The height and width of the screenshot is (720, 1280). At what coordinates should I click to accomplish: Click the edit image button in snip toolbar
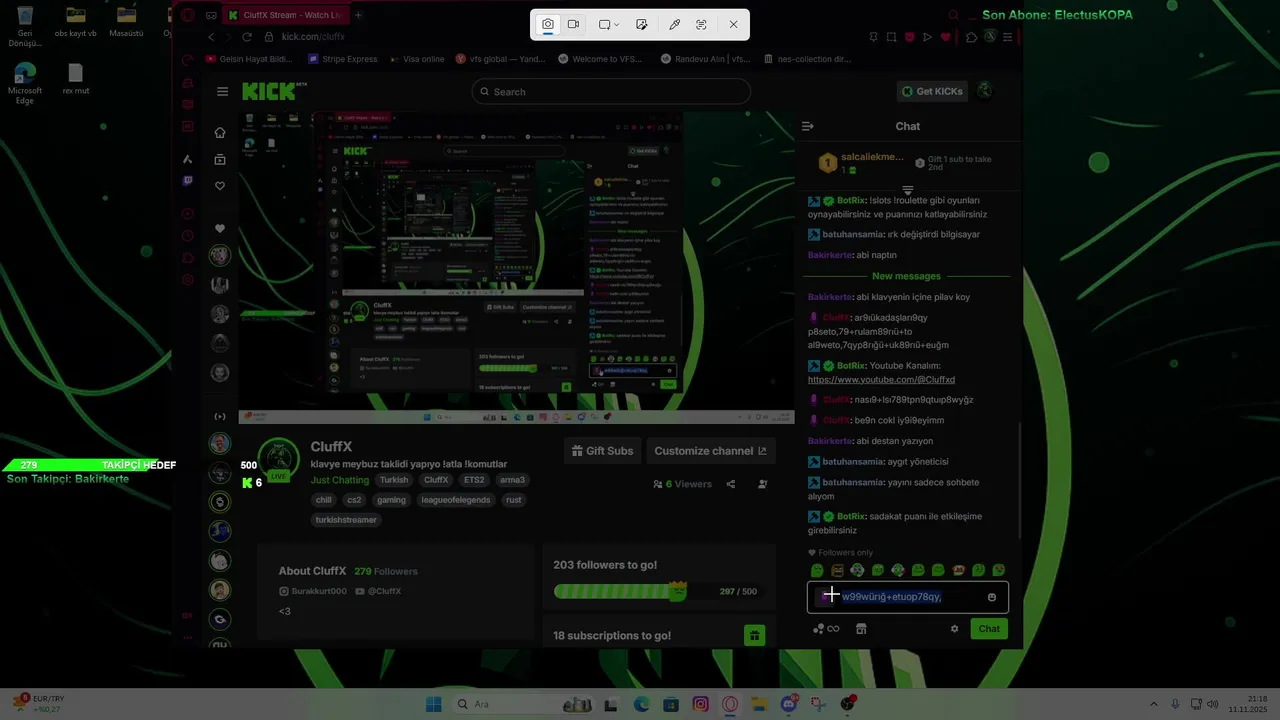[642, 24]
